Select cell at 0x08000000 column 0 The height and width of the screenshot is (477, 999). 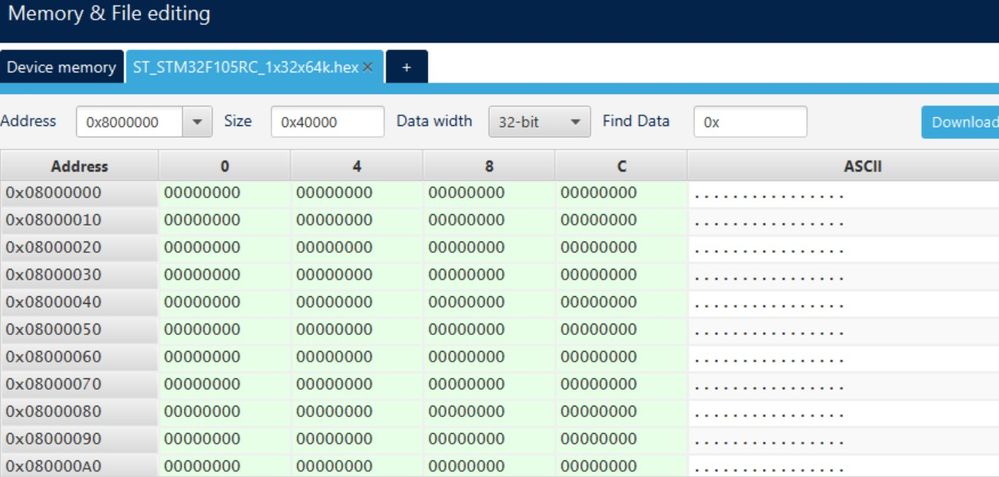(224, 193)
